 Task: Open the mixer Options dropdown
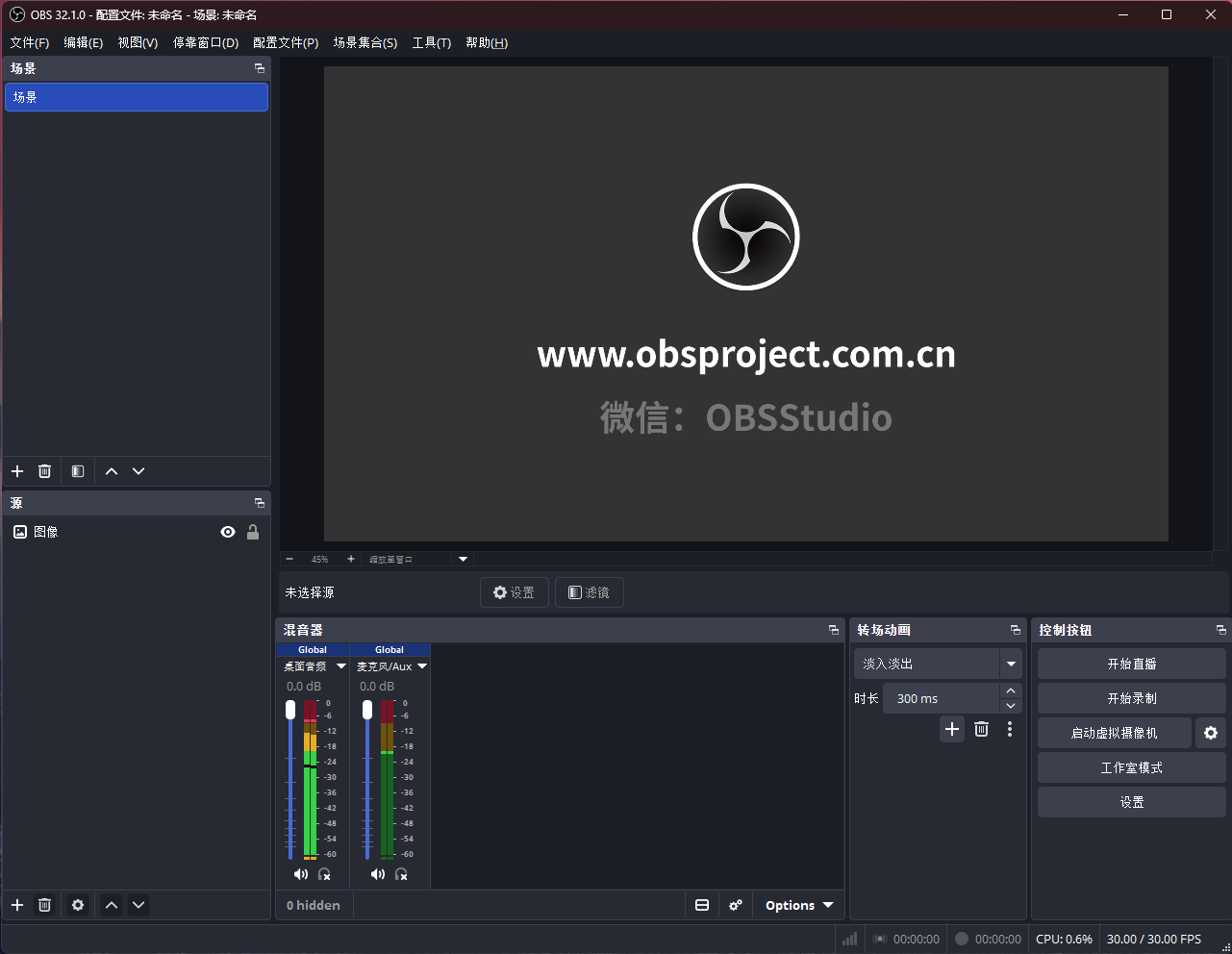[x=798, y=905]
